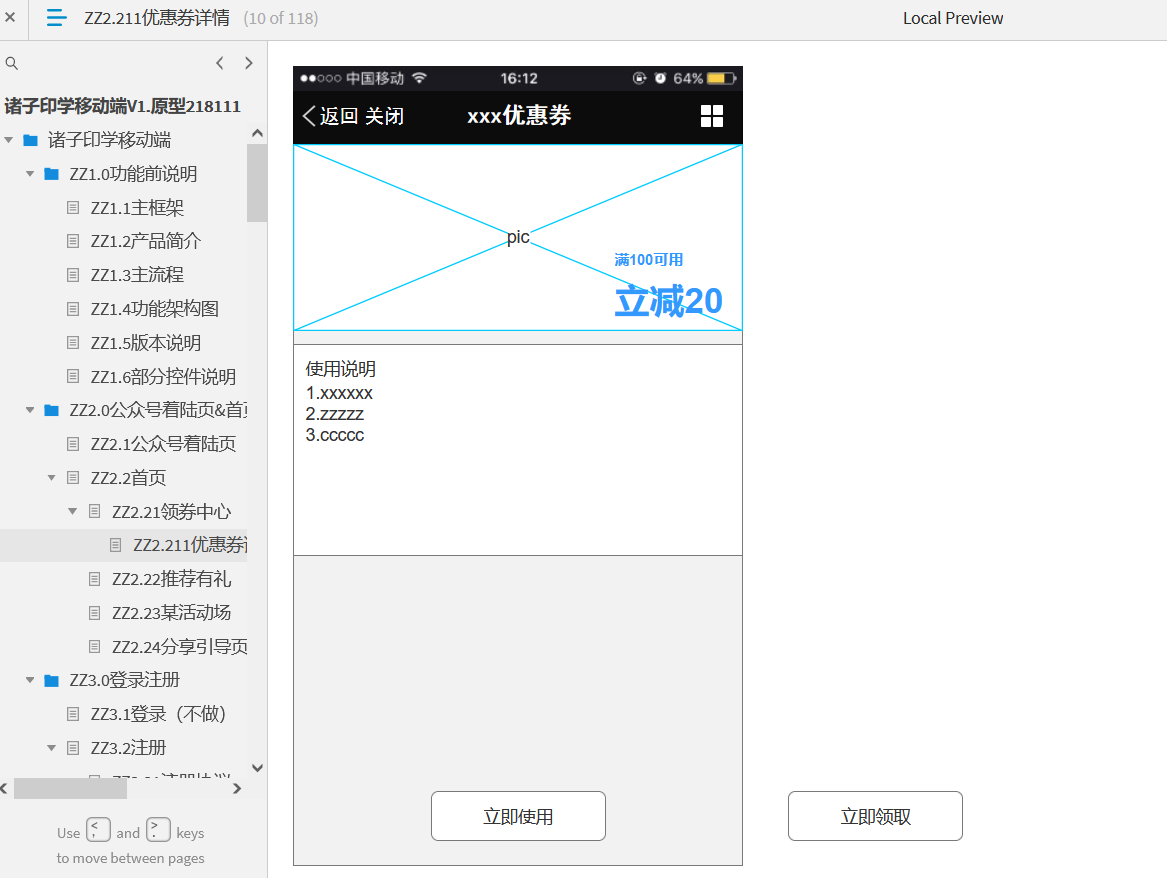Collapse the ZZ2.0公众号着陆页 folder arrow
Screen dimensions: 1167x878
click(x=30, y=410)
